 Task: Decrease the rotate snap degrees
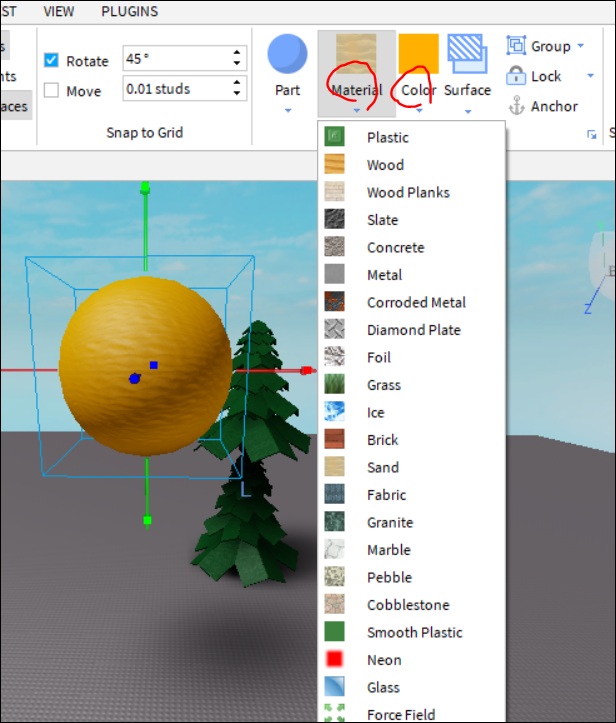click(237, 63)
